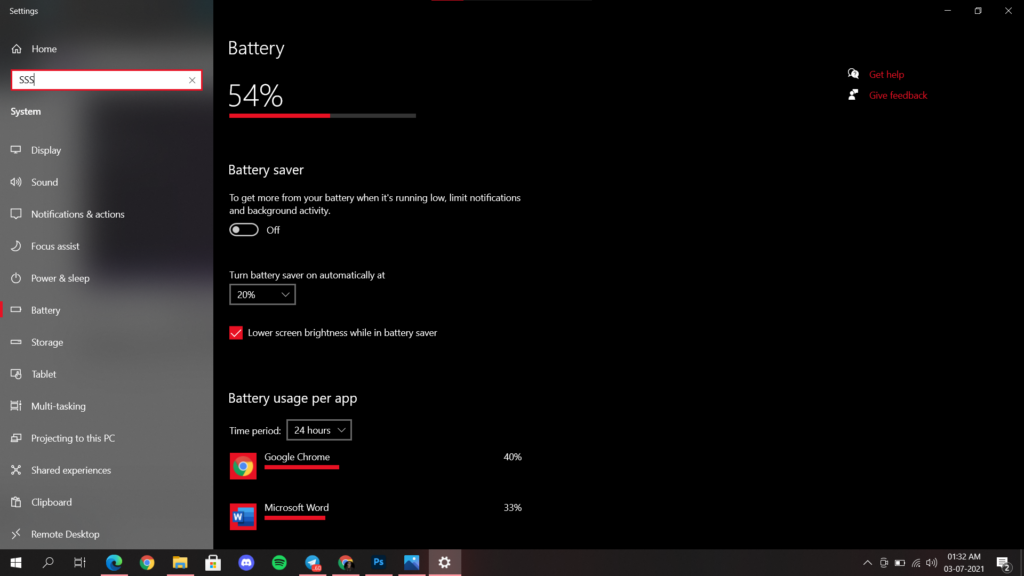
Task: Open Storage settings in the sidebar
Action: pos(47,341)
